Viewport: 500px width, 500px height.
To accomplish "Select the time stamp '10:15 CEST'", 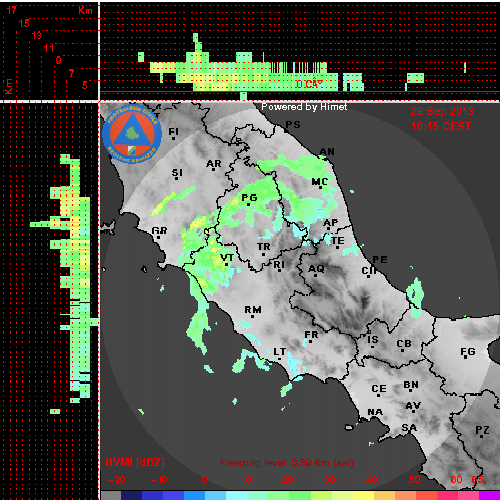I will (441, 126).
